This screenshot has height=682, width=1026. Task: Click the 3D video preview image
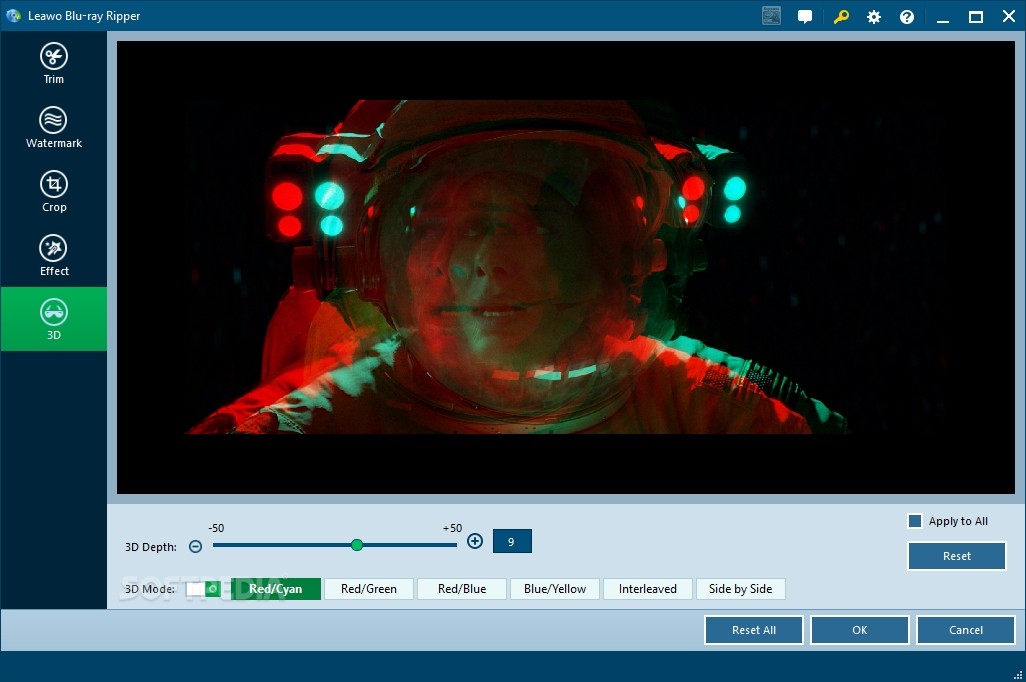[565, 267]
